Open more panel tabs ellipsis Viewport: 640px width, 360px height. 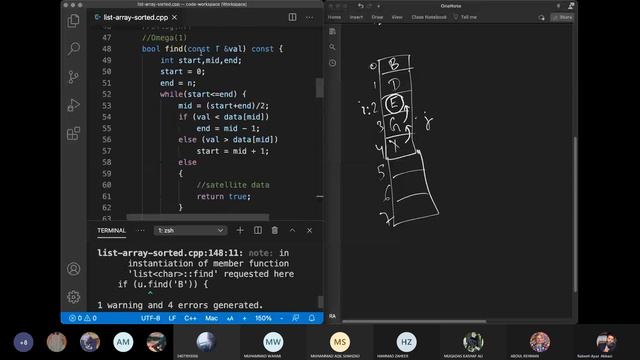[140, 231]
